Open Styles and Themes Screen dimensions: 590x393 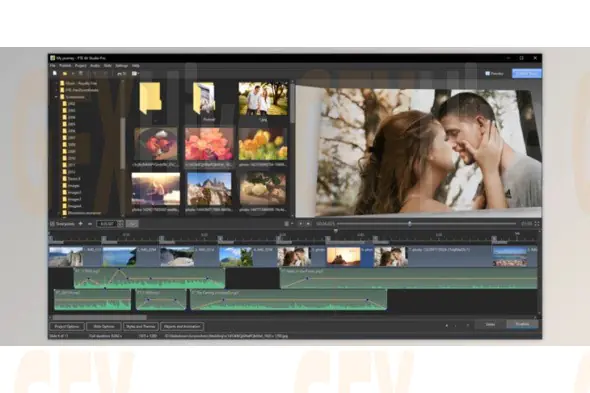[141, 326]
